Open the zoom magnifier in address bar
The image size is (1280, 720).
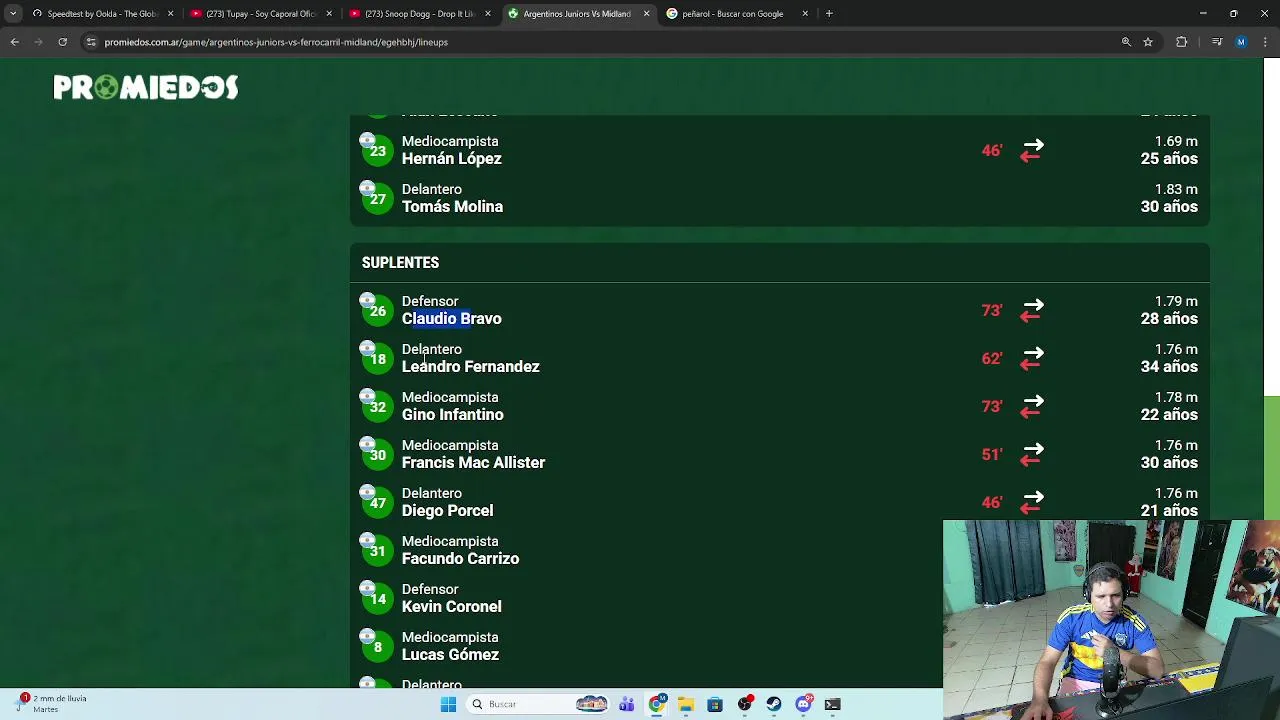(1126, 42)
